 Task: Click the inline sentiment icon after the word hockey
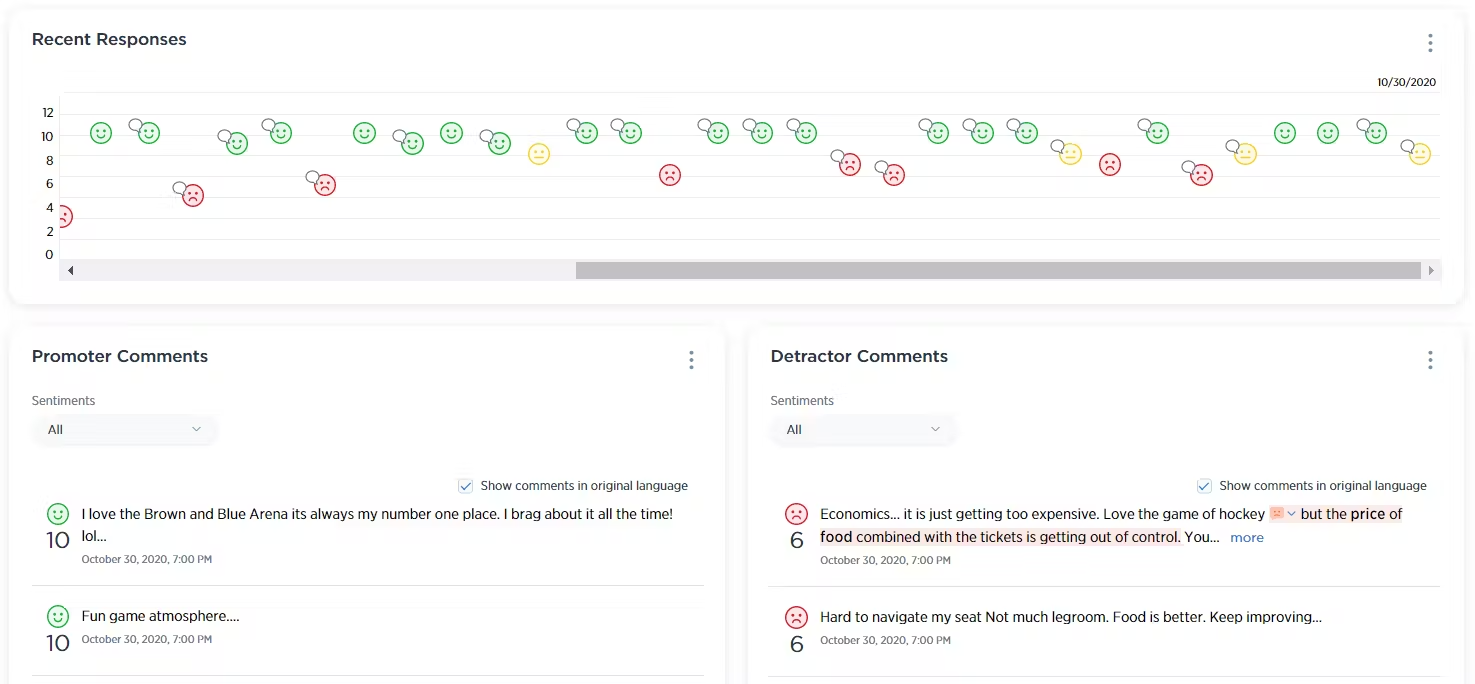[1277, 514]
